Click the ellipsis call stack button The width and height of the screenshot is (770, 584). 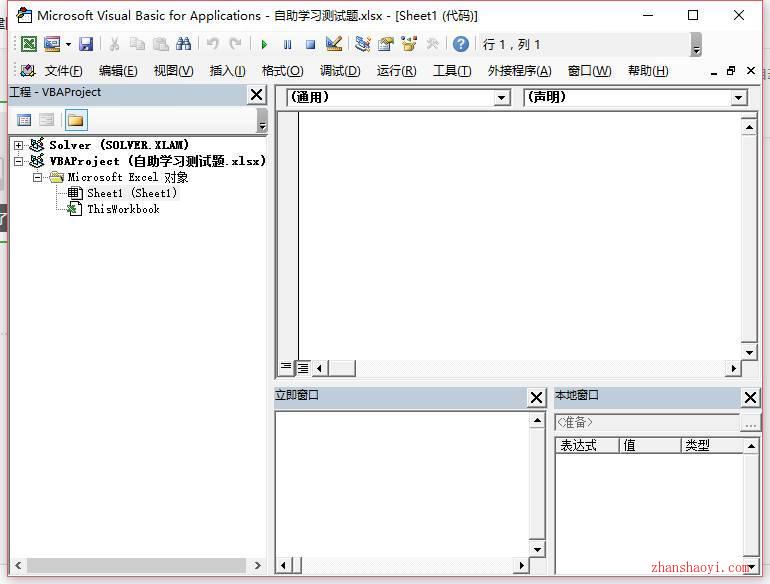(x=750, y=423)
